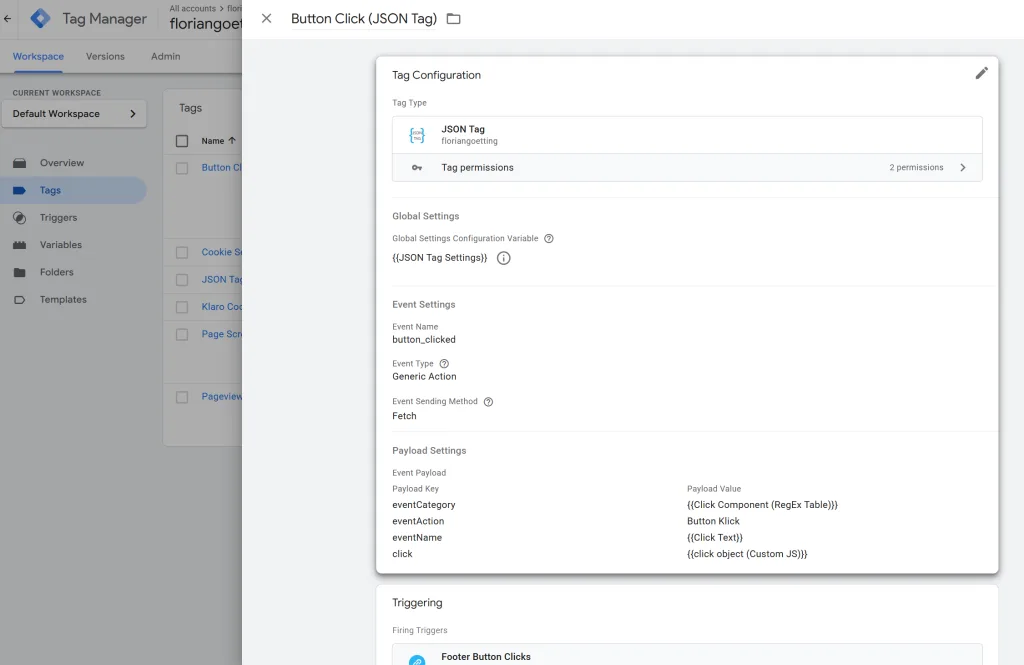The image size is (1024, 665).
Task: Open help for Global Settings Configuration Variable
Action: pos(549,238)
